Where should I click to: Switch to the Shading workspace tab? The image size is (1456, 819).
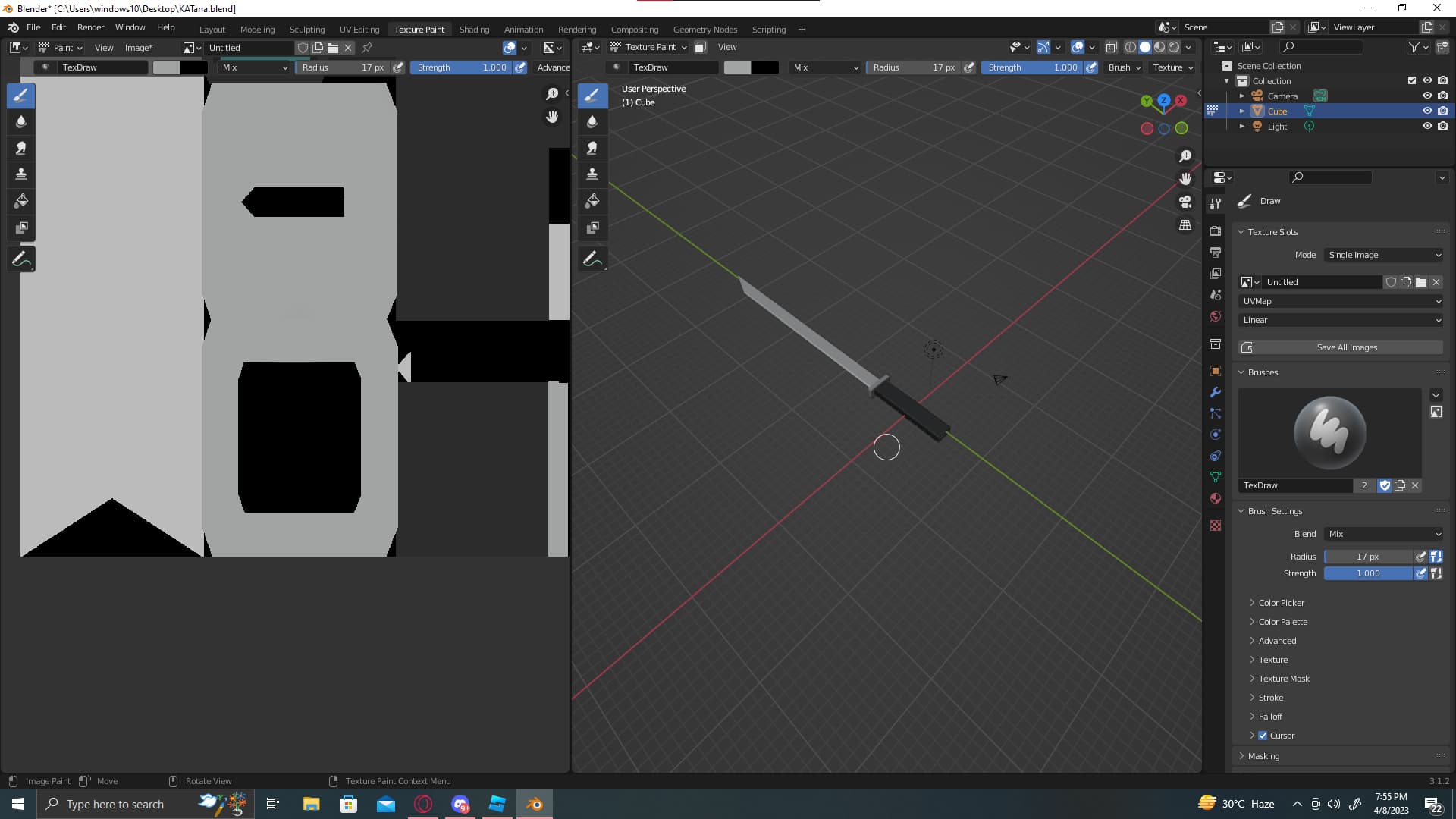(x=474, y=30)
